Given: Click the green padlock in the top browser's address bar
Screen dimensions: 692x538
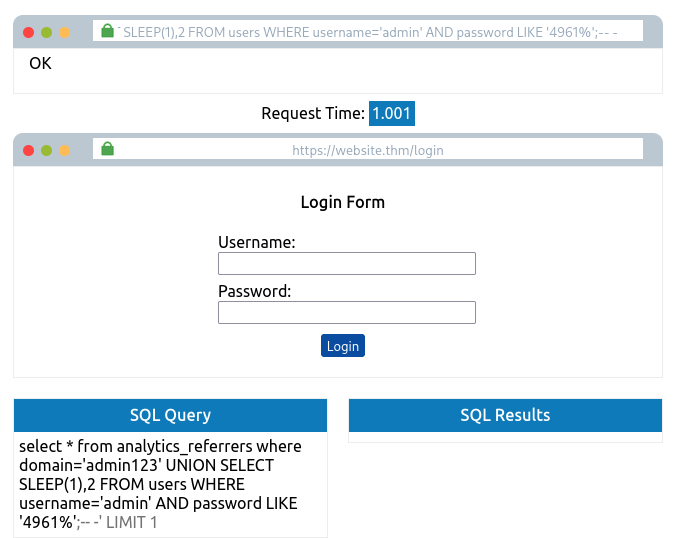Looking at the screenshot, I should click(107, 31).
